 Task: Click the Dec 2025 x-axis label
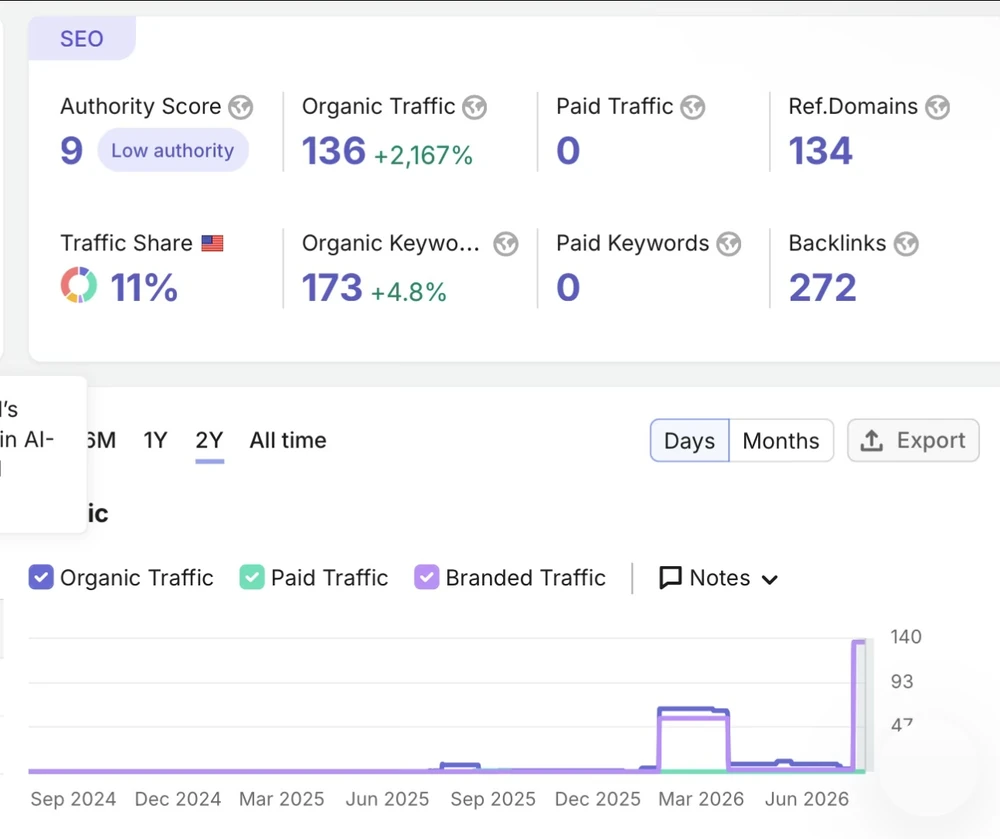[598, 799]
